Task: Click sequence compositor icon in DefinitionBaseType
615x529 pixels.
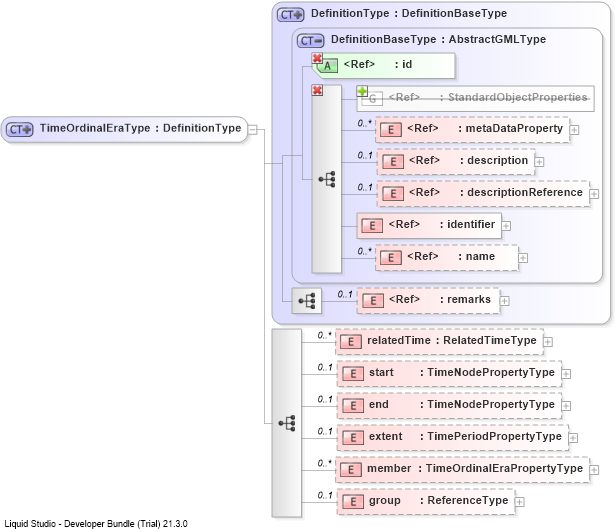Action: point(327,179)
